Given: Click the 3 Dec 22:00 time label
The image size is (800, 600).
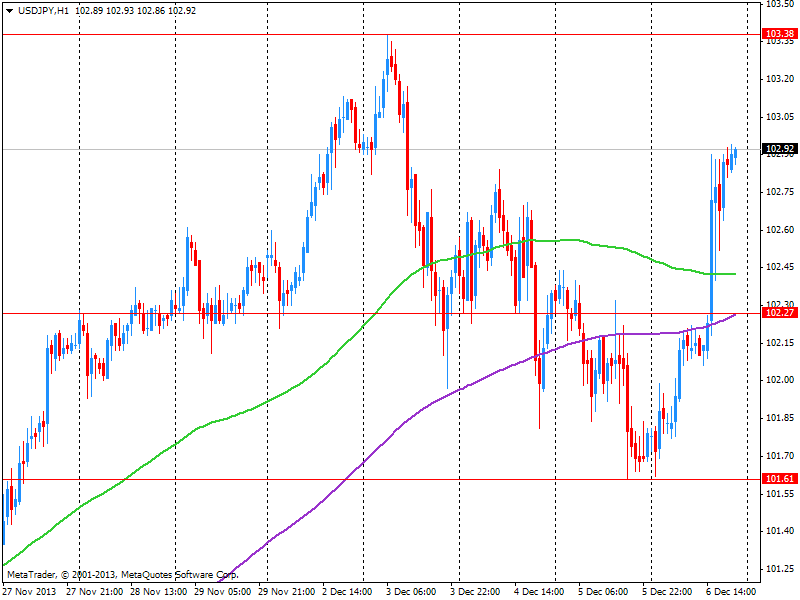Looking at the screenshot, I should pyautogui.click(x=475, y=592).
